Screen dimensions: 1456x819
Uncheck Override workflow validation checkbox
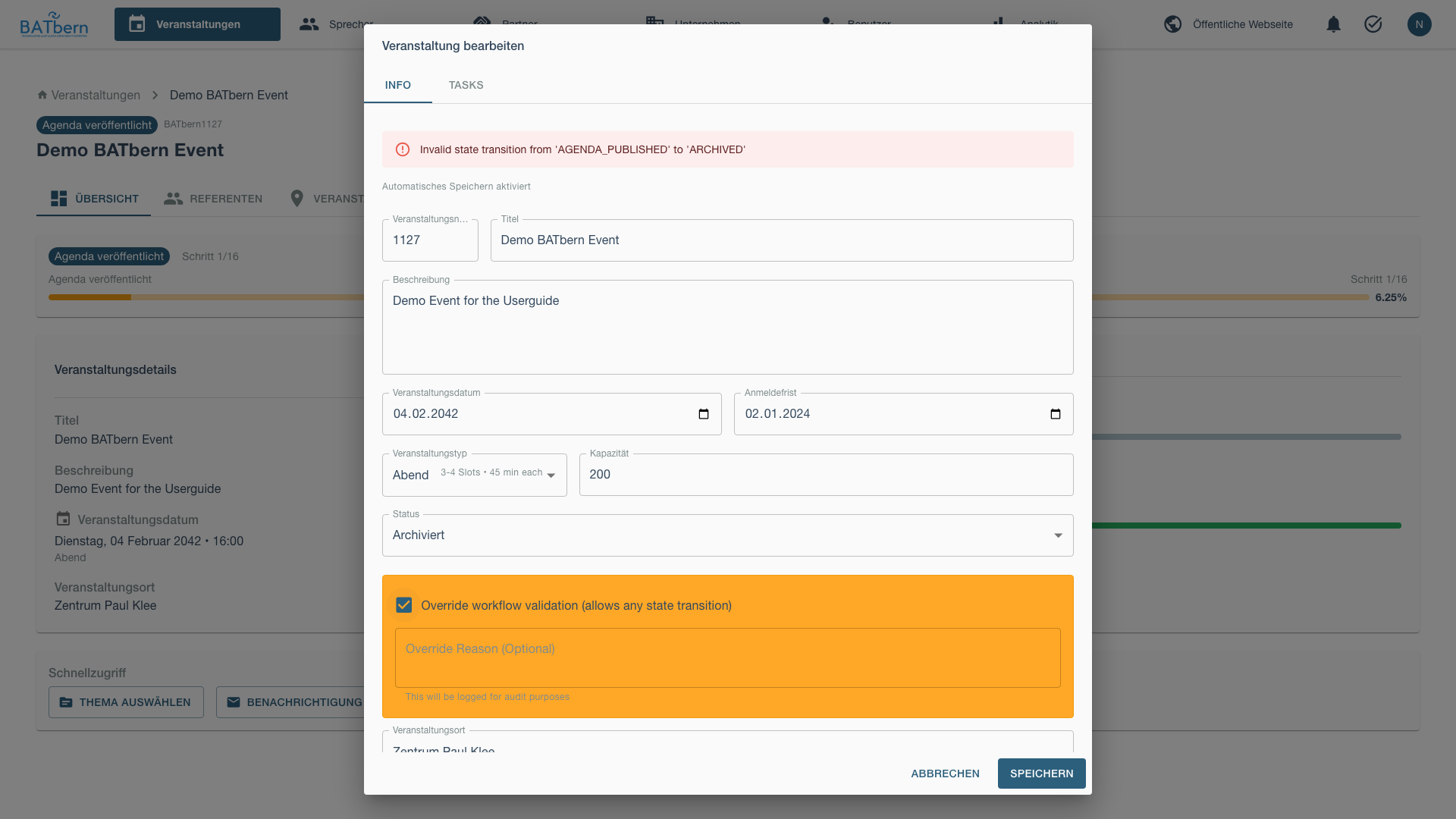pos(404,605)
